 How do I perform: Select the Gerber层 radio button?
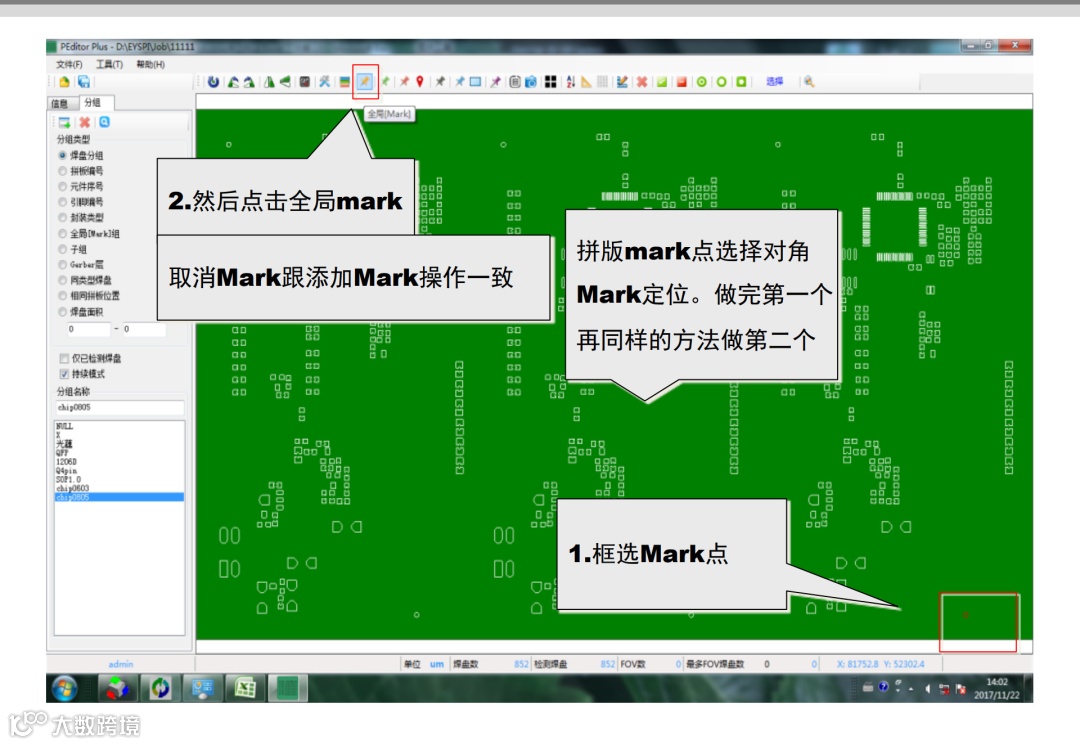tap(63, 264)
